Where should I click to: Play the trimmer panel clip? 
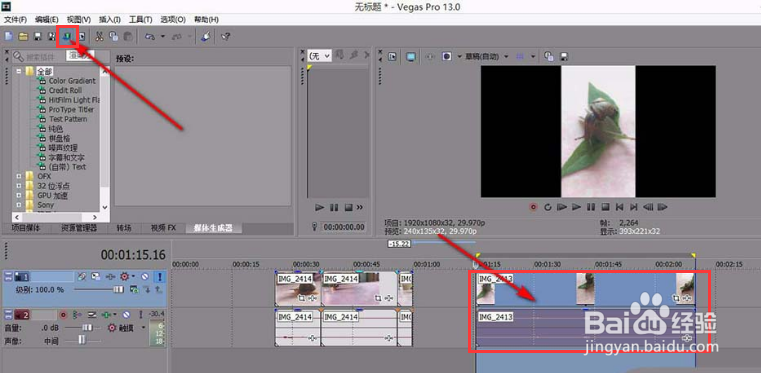pos(319,208)
